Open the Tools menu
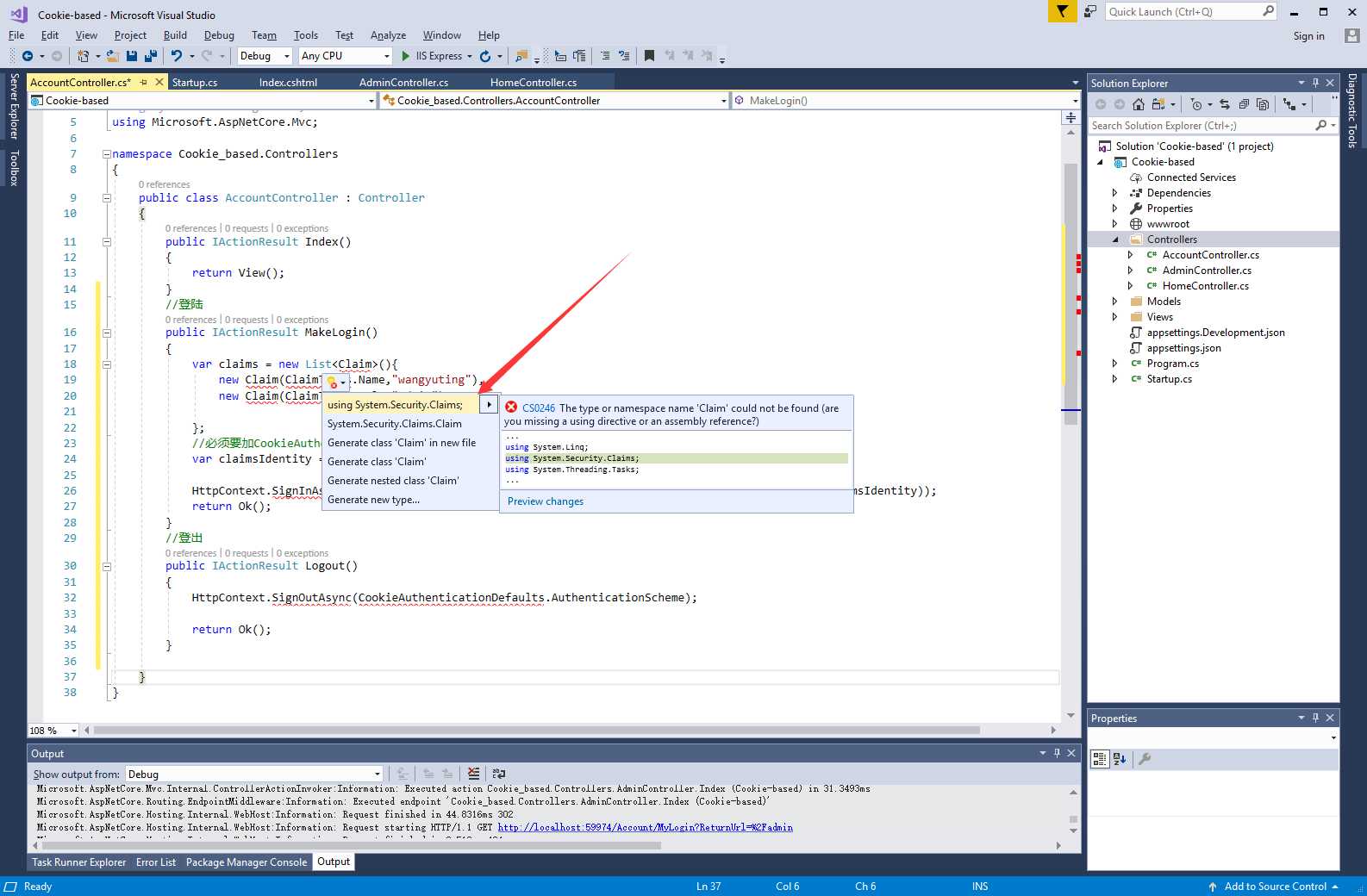1367x896 pixels. 306,35
